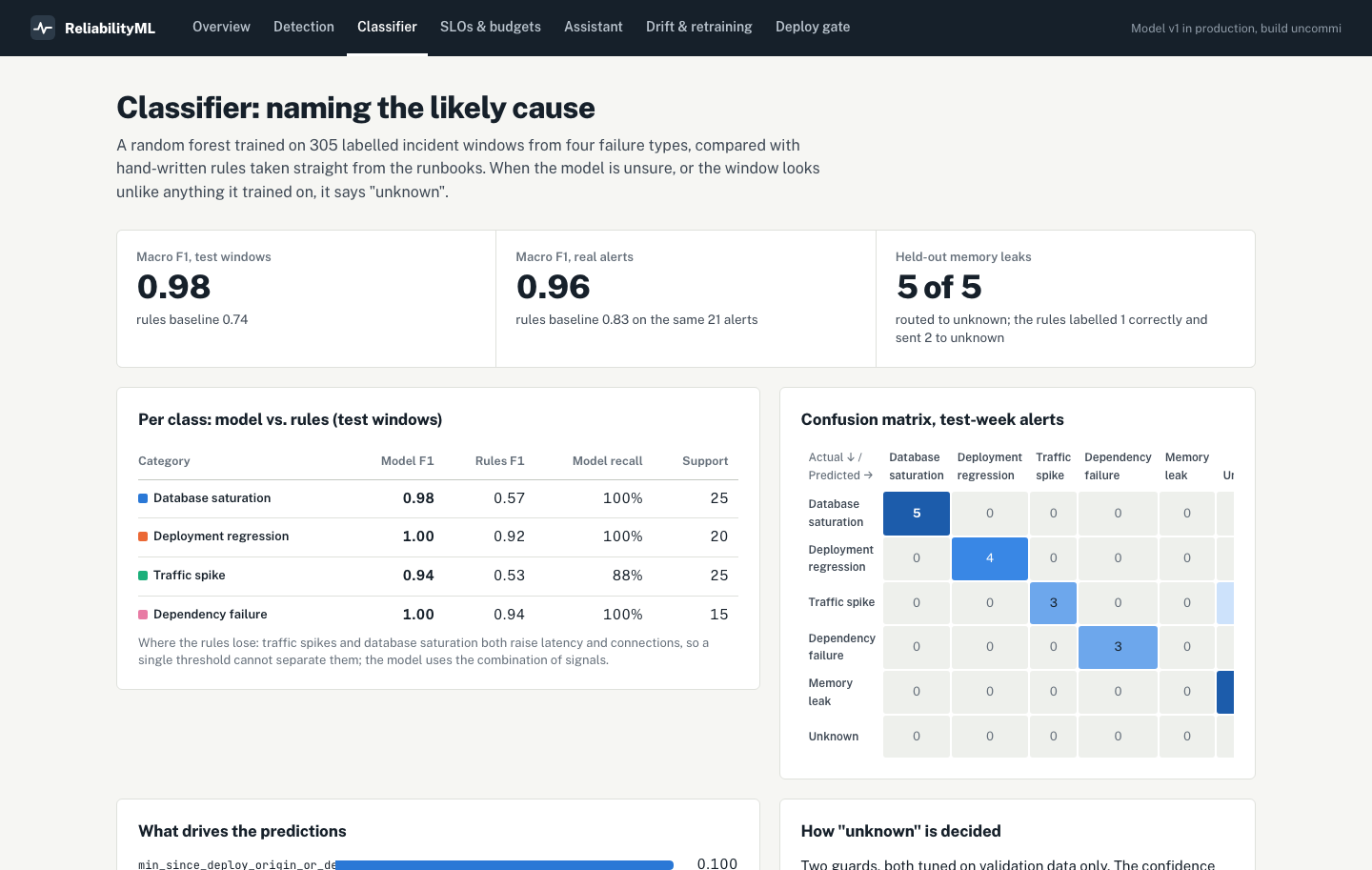Click the Dependency failure category label

point(211,615)
